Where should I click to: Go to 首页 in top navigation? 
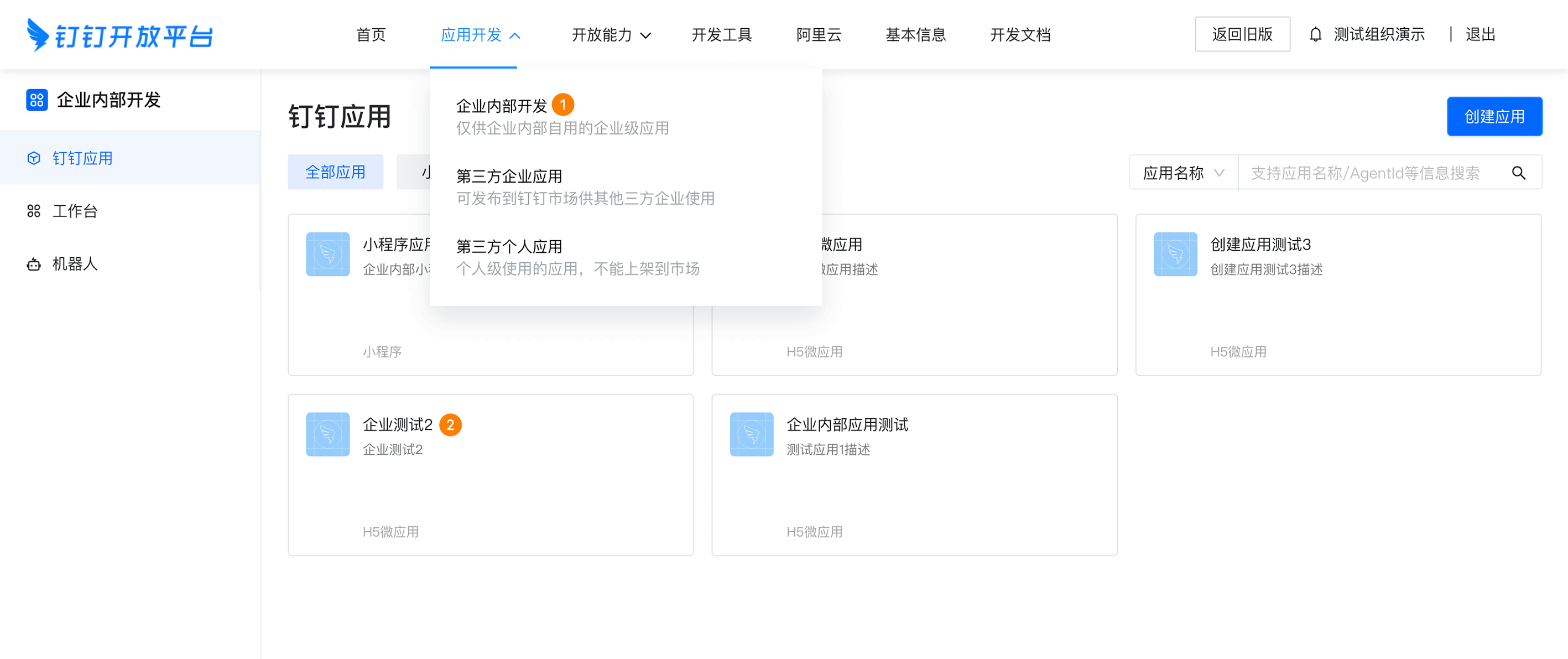371,35
